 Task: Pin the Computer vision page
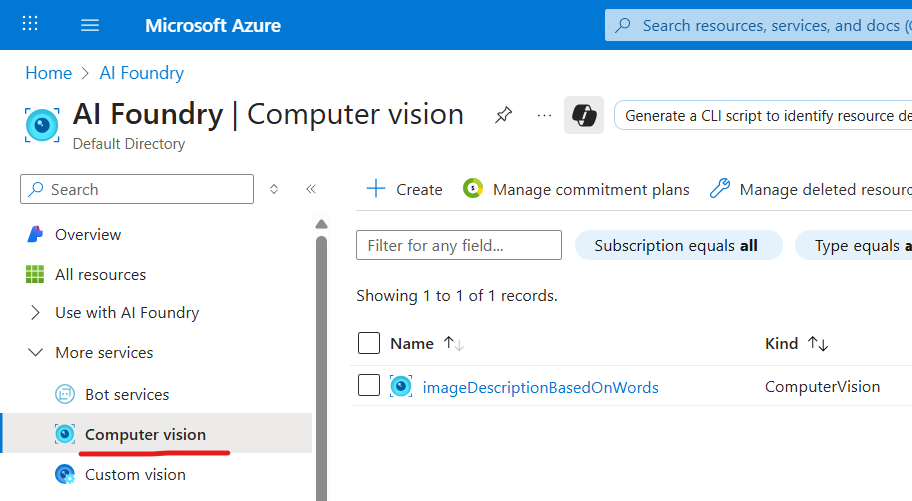(503, 115)
